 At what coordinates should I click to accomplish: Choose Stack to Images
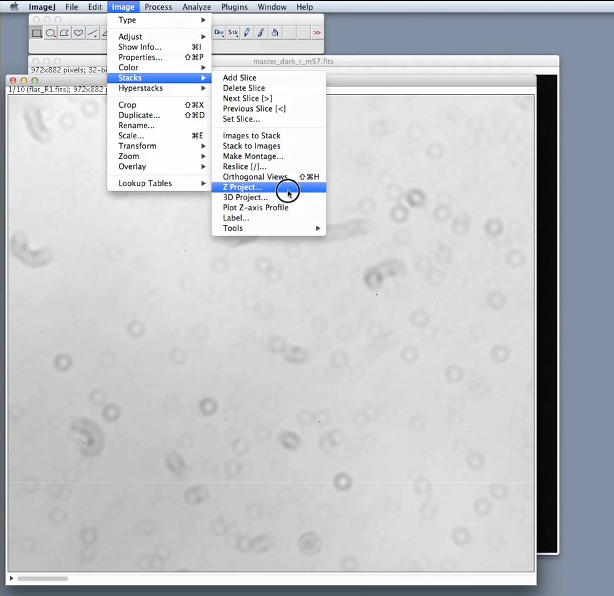coord(269,146)
